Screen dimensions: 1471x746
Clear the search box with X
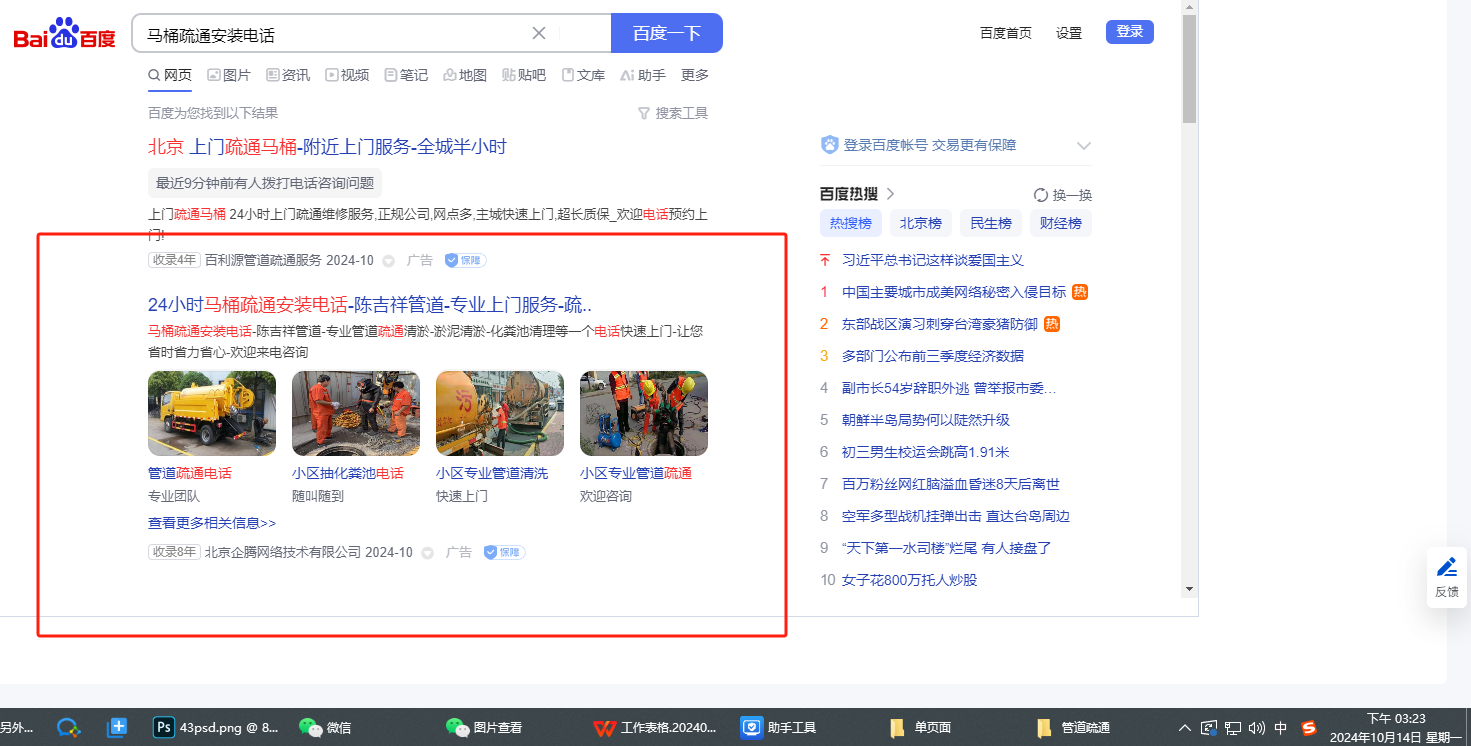pyautogui.click(x=539, y=33)
